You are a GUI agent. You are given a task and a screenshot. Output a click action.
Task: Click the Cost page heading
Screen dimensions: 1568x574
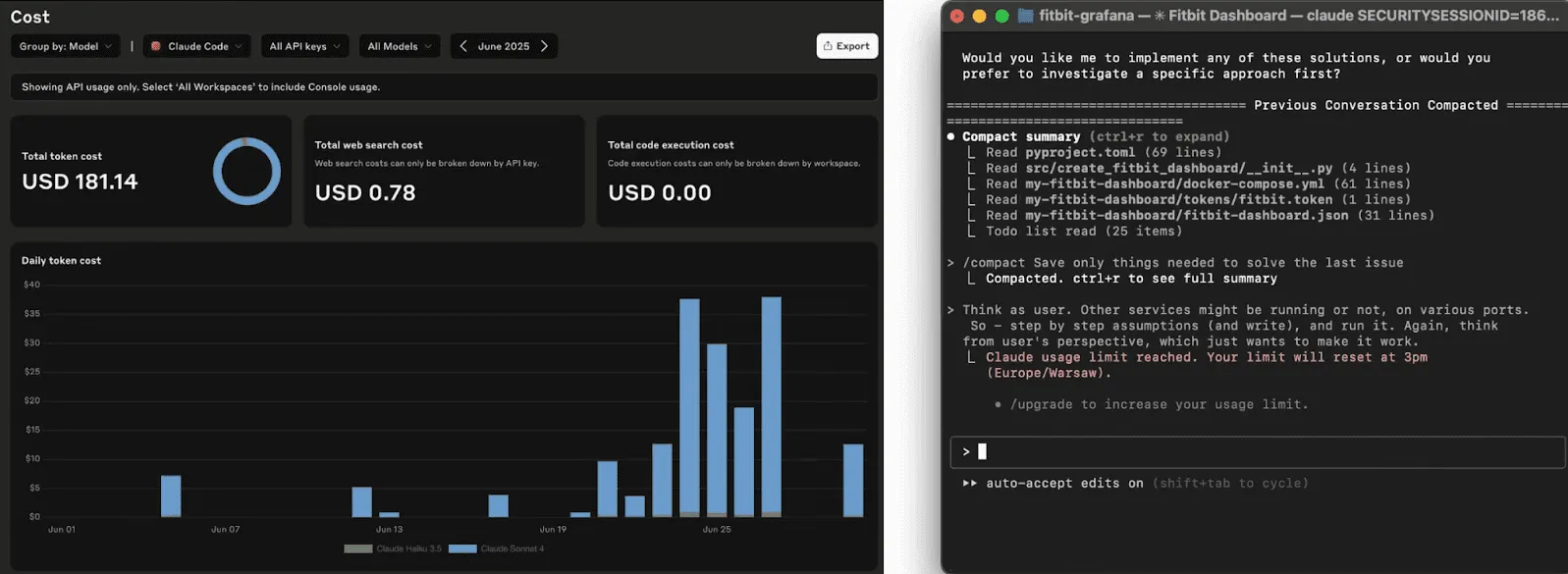(29, 17)
